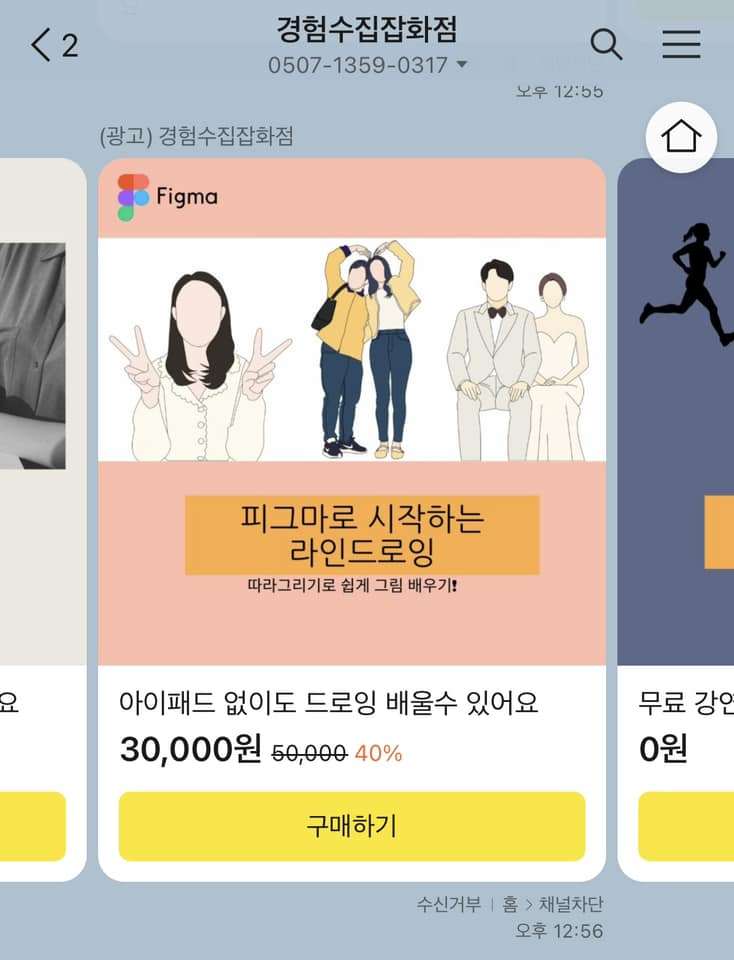
Task: Tap the yellow button on the right card
Action: pos(686,826)
